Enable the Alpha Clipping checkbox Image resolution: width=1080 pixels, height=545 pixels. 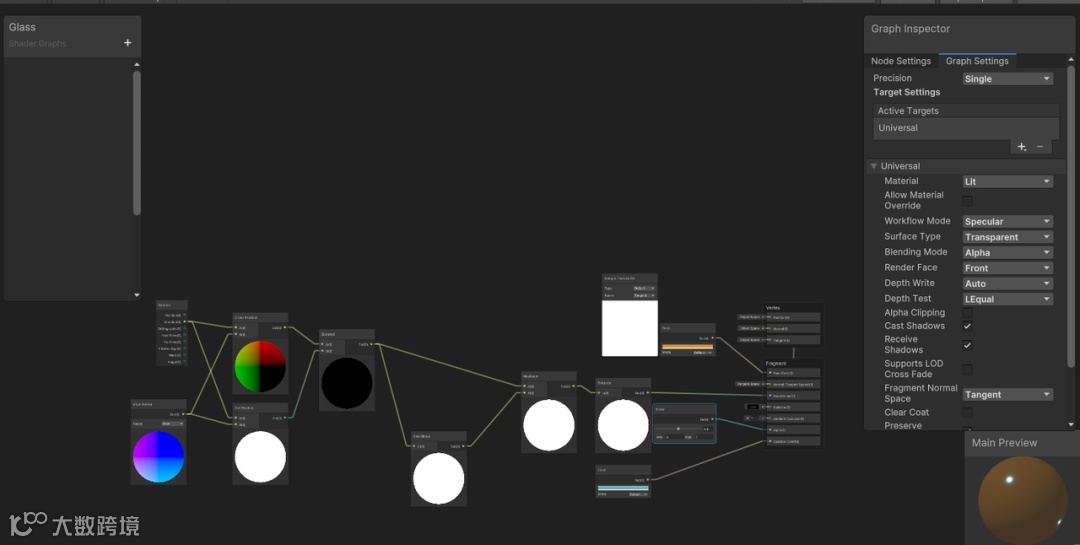click(x=968, y=313)
